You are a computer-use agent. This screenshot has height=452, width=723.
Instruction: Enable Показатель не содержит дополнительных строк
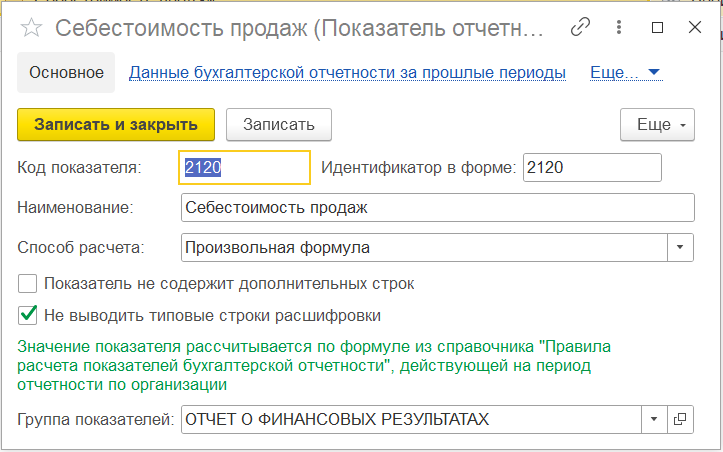[28, 283]
